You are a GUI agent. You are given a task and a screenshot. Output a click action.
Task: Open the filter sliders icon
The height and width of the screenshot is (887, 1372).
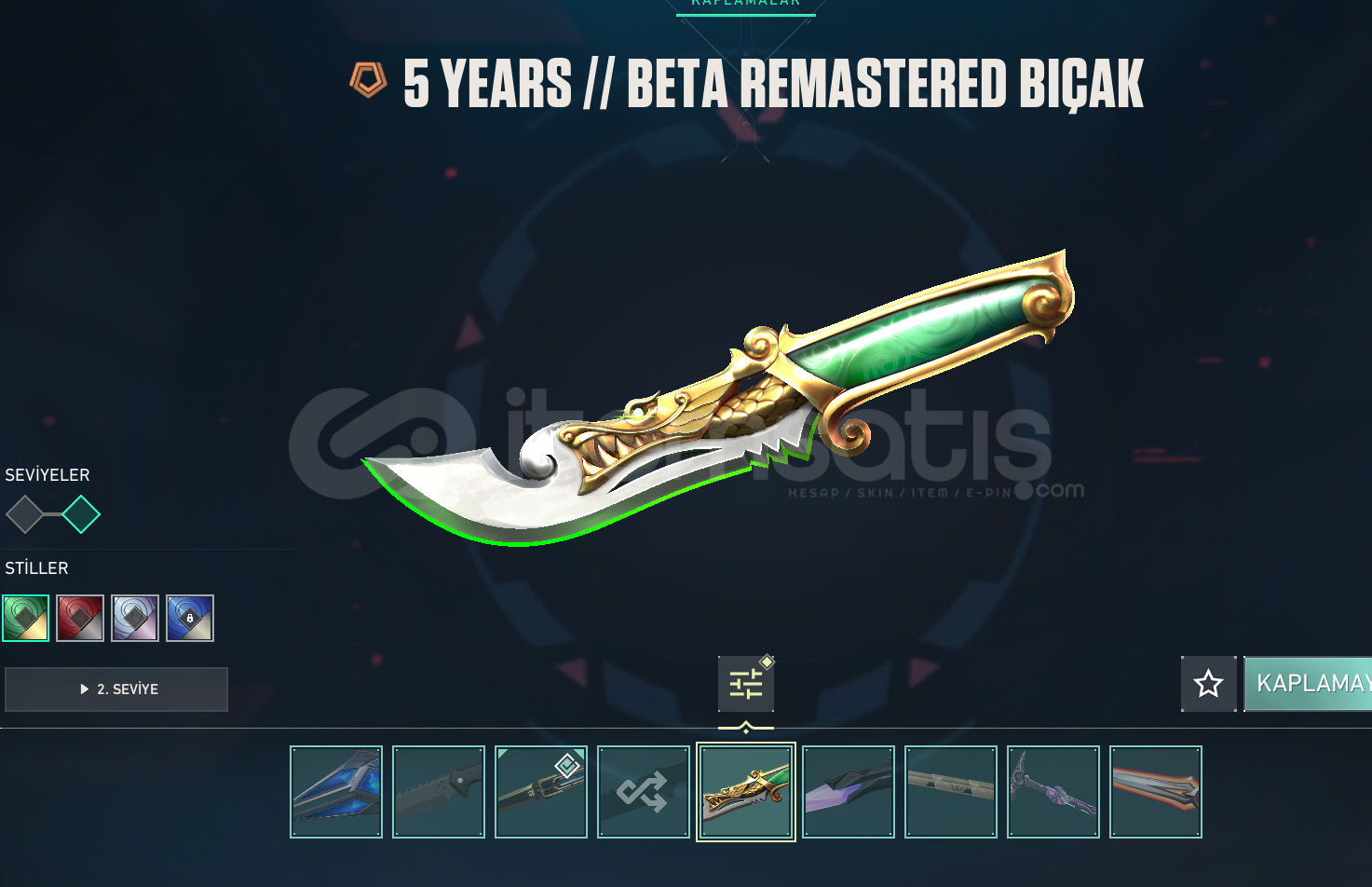click(x=746, y=684)
